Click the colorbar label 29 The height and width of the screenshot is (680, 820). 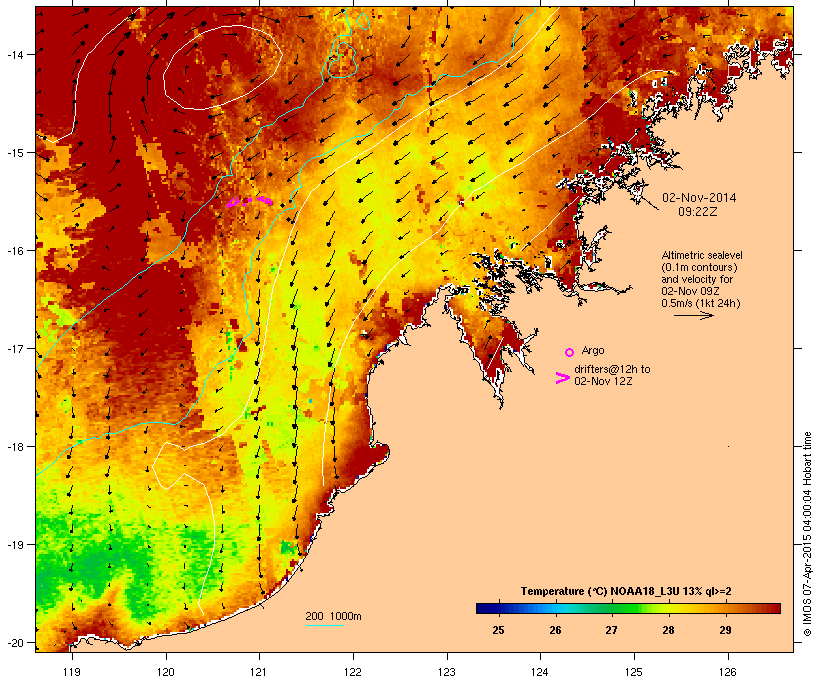[725, 630]
